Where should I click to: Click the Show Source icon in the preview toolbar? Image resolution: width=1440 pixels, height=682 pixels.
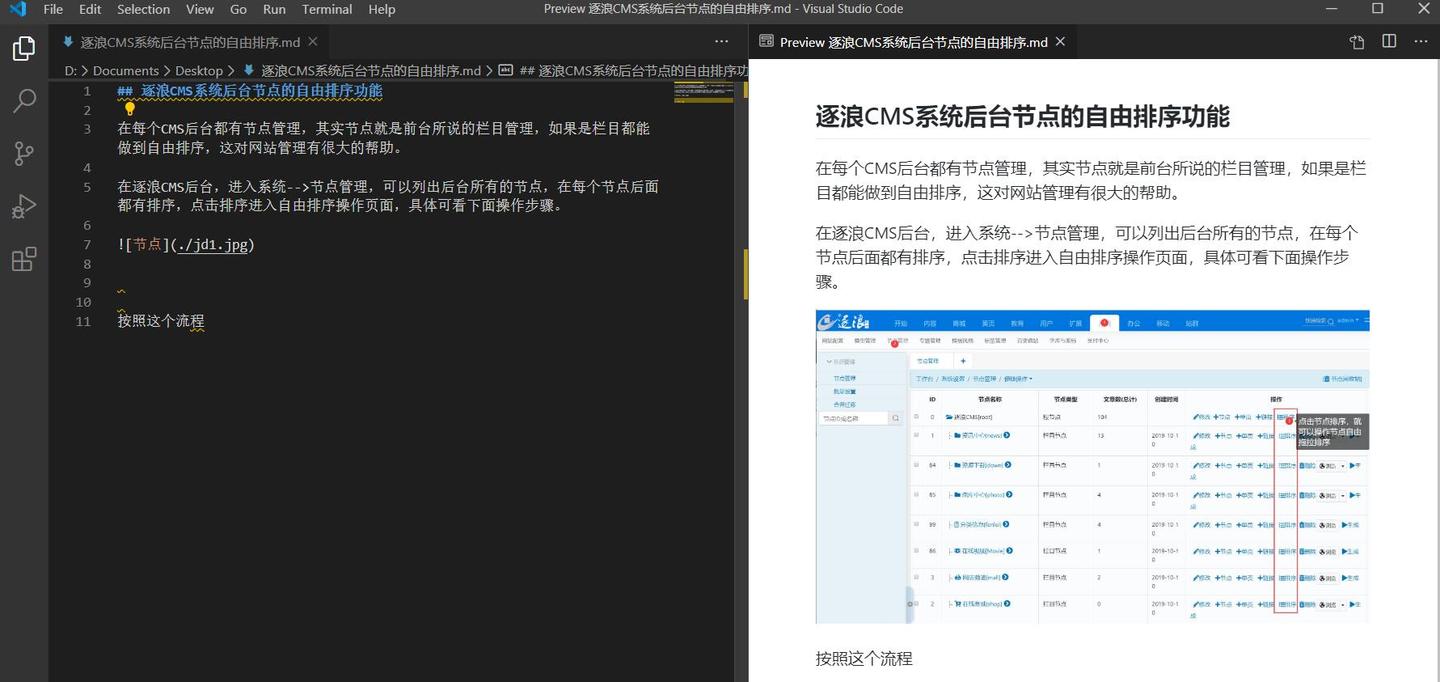coord(1356,42)
